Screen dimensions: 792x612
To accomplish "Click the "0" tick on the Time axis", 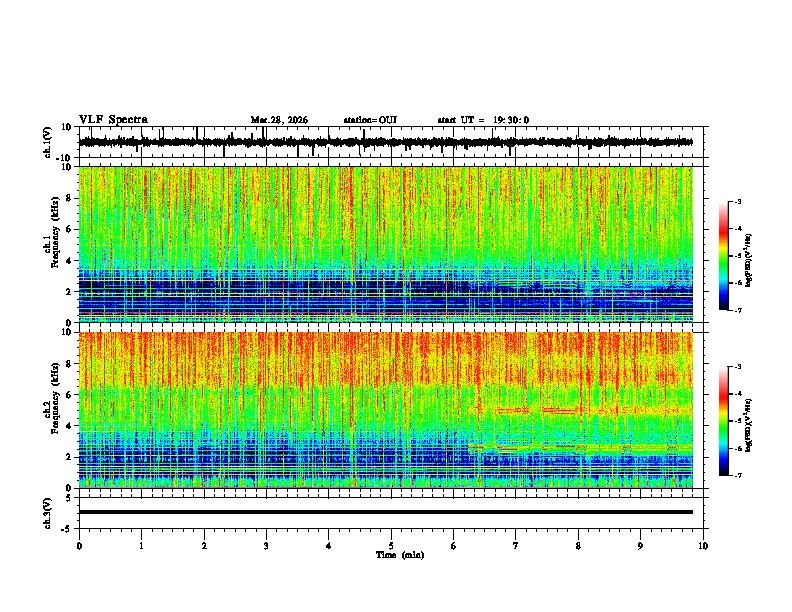I will [79, 546].
